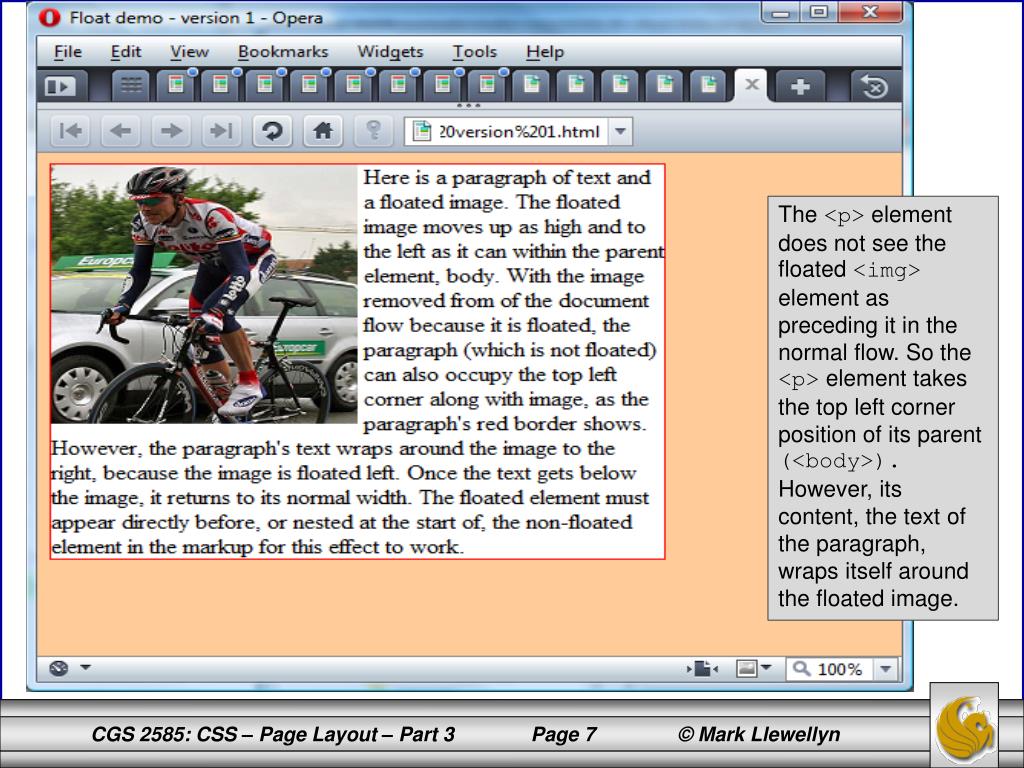The width and height of the screenshot is (1024, 768).
Task: Open the Tools menu
Action: (x=475, y=52)
